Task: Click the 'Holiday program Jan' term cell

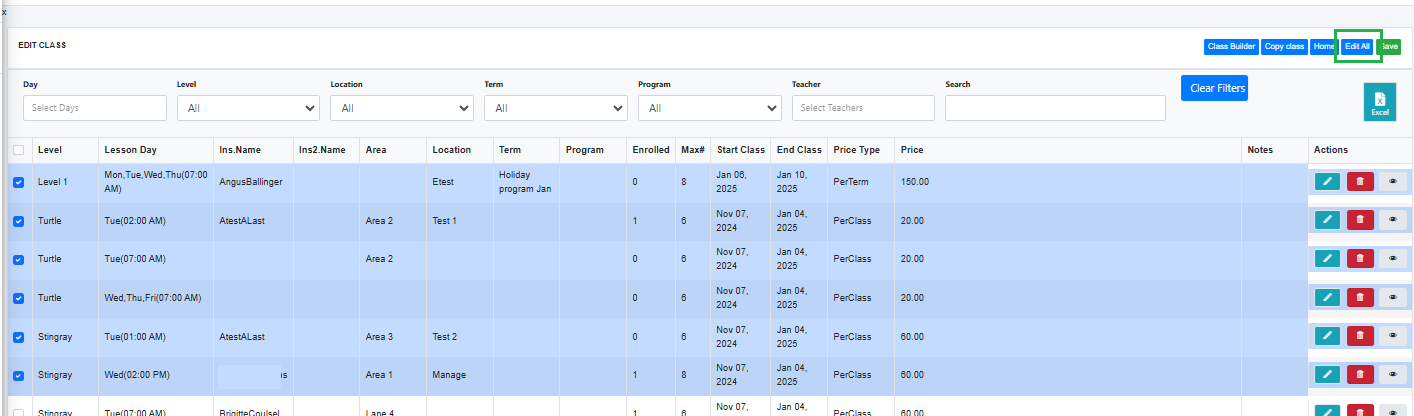Action: tap(525, 182)
